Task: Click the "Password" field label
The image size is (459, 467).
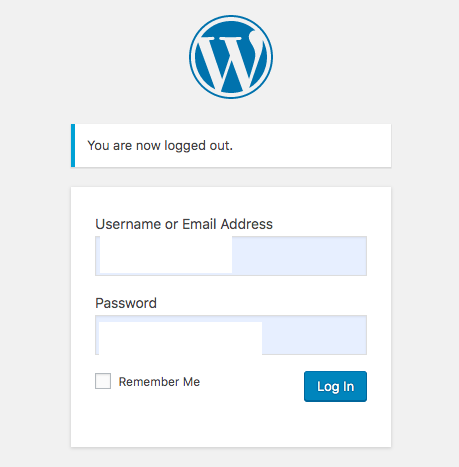Action: pos(126,303)
